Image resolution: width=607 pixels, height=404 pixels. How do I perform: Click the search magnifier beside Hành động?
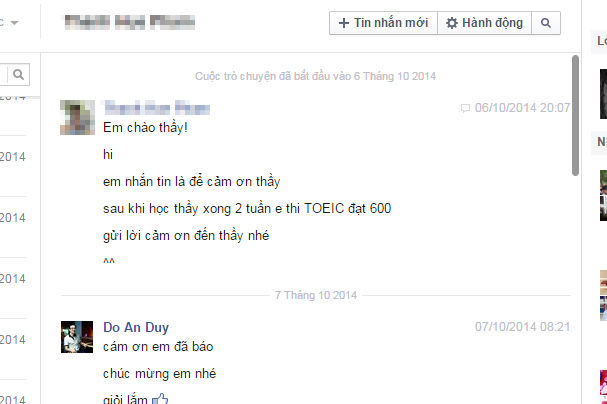point(546,23)
